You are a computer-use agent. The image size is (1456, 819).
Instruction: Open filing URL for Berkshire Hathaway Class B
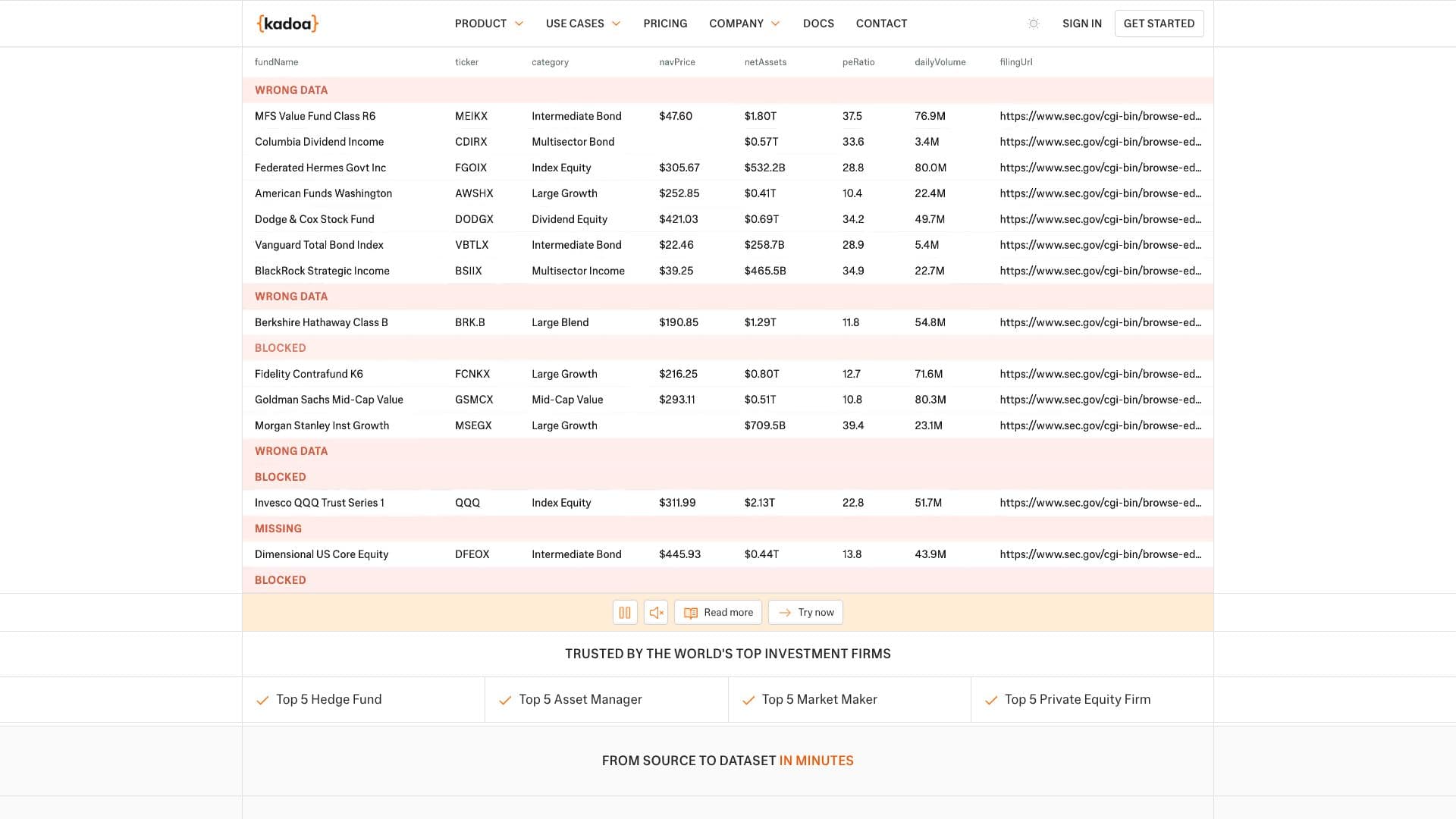tap(1100, 322)
